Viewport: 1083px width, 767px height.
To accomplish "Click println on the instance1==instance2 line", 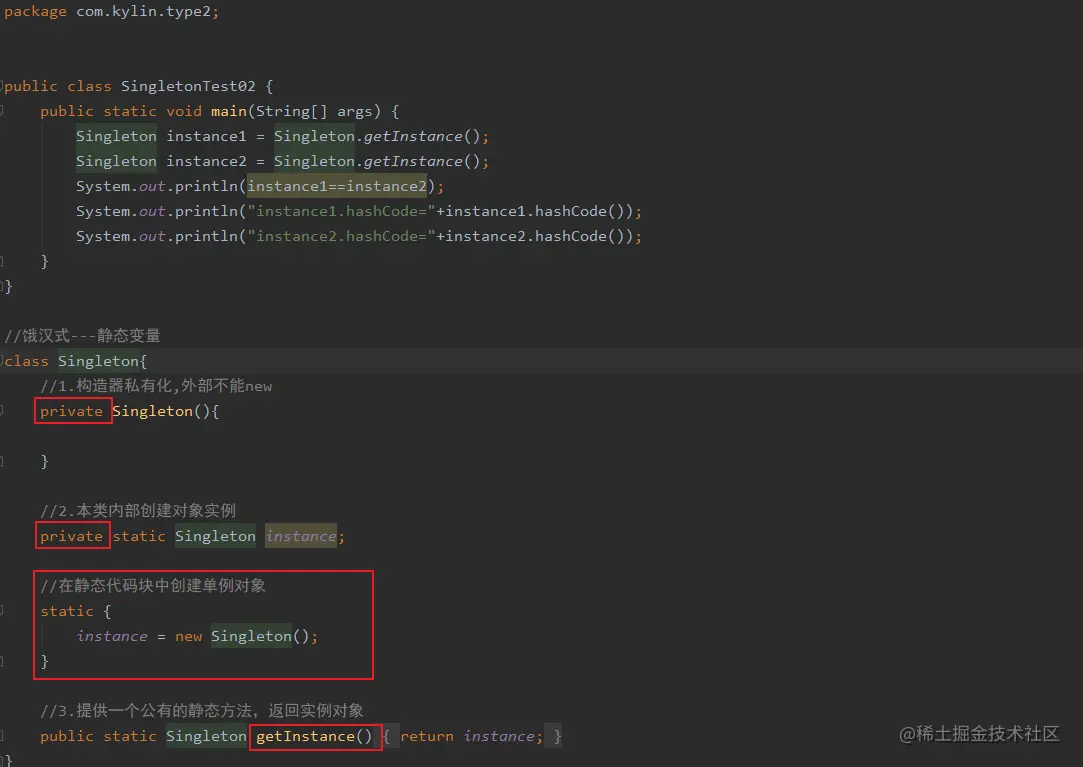I will point(206,186).
